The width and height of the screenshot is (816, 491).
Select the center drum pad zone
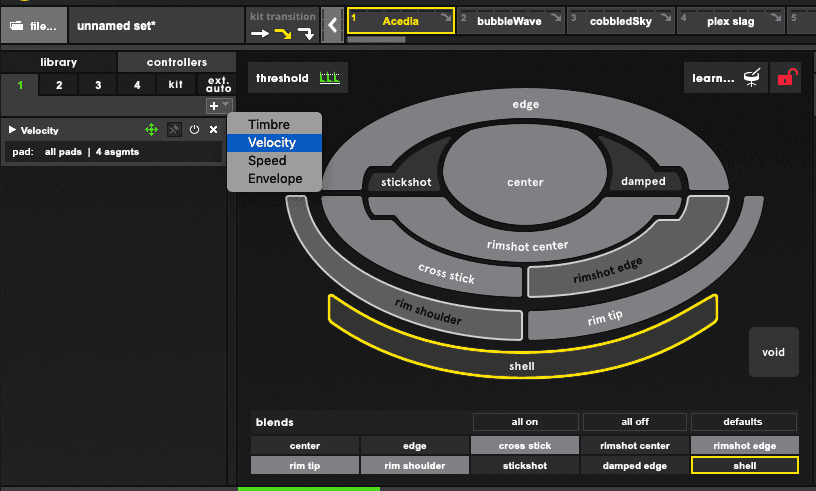click(525, 182)
